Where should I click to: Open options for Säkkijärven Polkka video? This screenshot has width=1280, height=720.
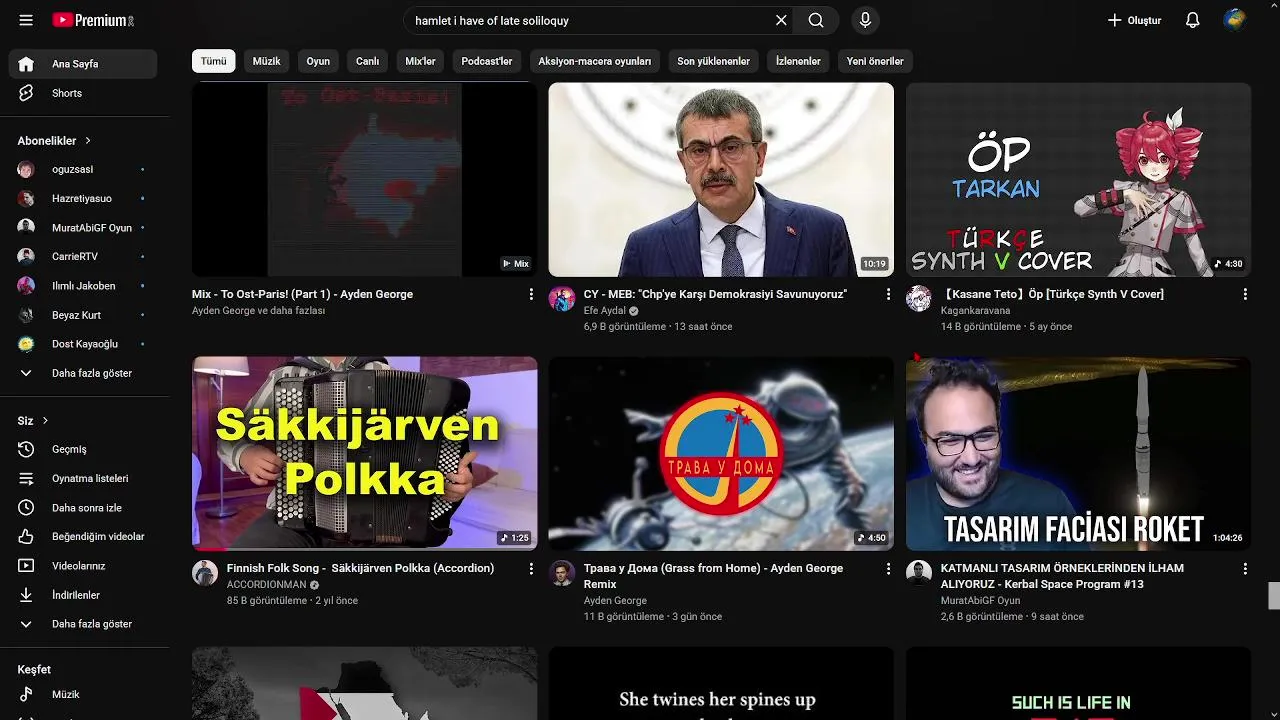click(x=531, y=568)
